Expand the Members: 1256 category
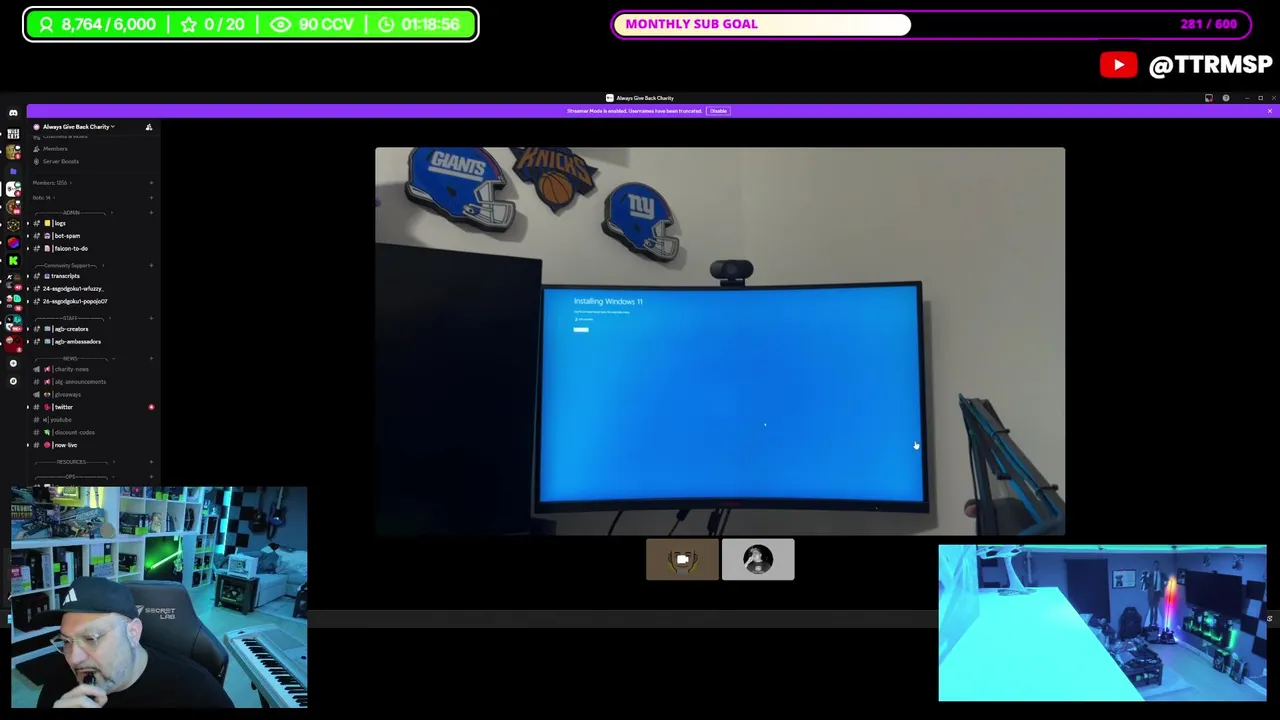1280x720 pixels. (x=51, y=183)
